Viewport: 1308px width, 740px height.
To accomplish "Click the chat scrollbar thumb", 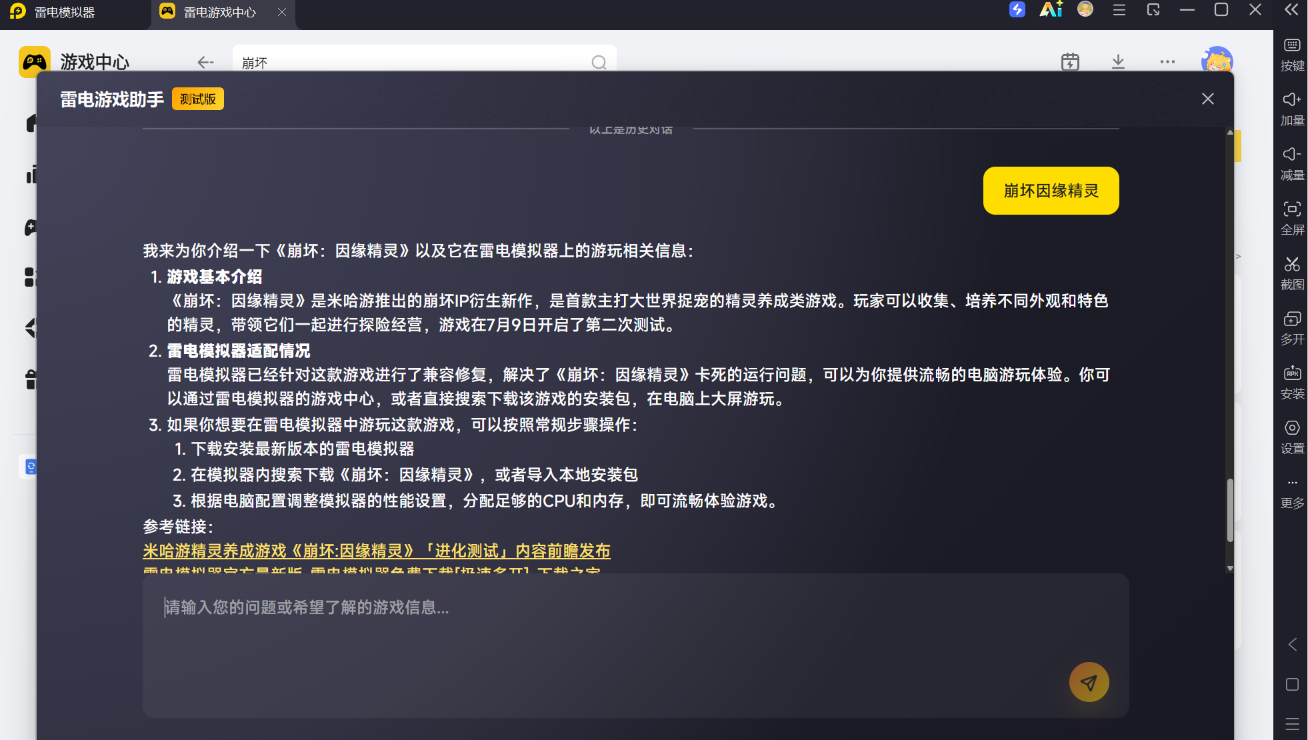I will [1230, 510].
